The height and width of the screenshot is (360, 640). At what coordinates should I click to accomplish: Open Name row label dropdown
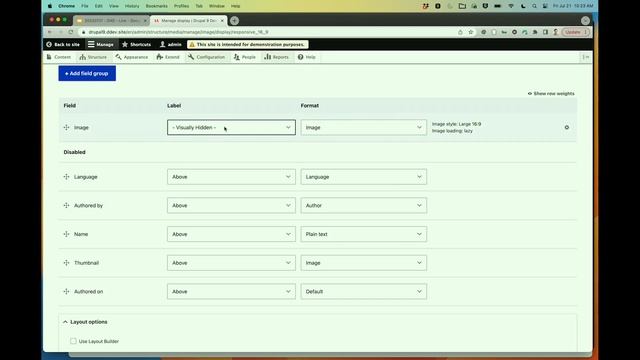point(231,234)
